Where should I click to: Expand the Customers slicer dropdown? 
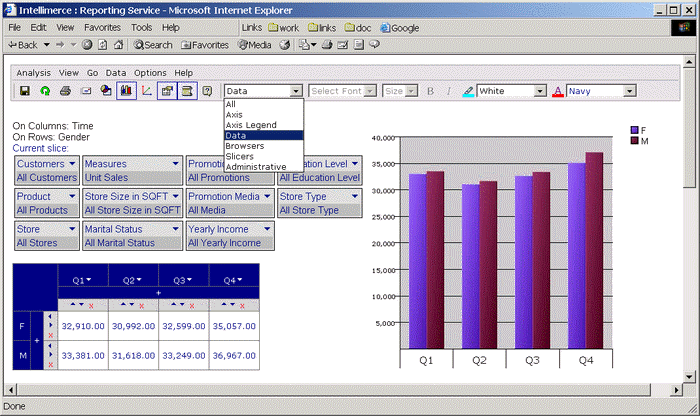pyautogui.click(x=72, y=164)
